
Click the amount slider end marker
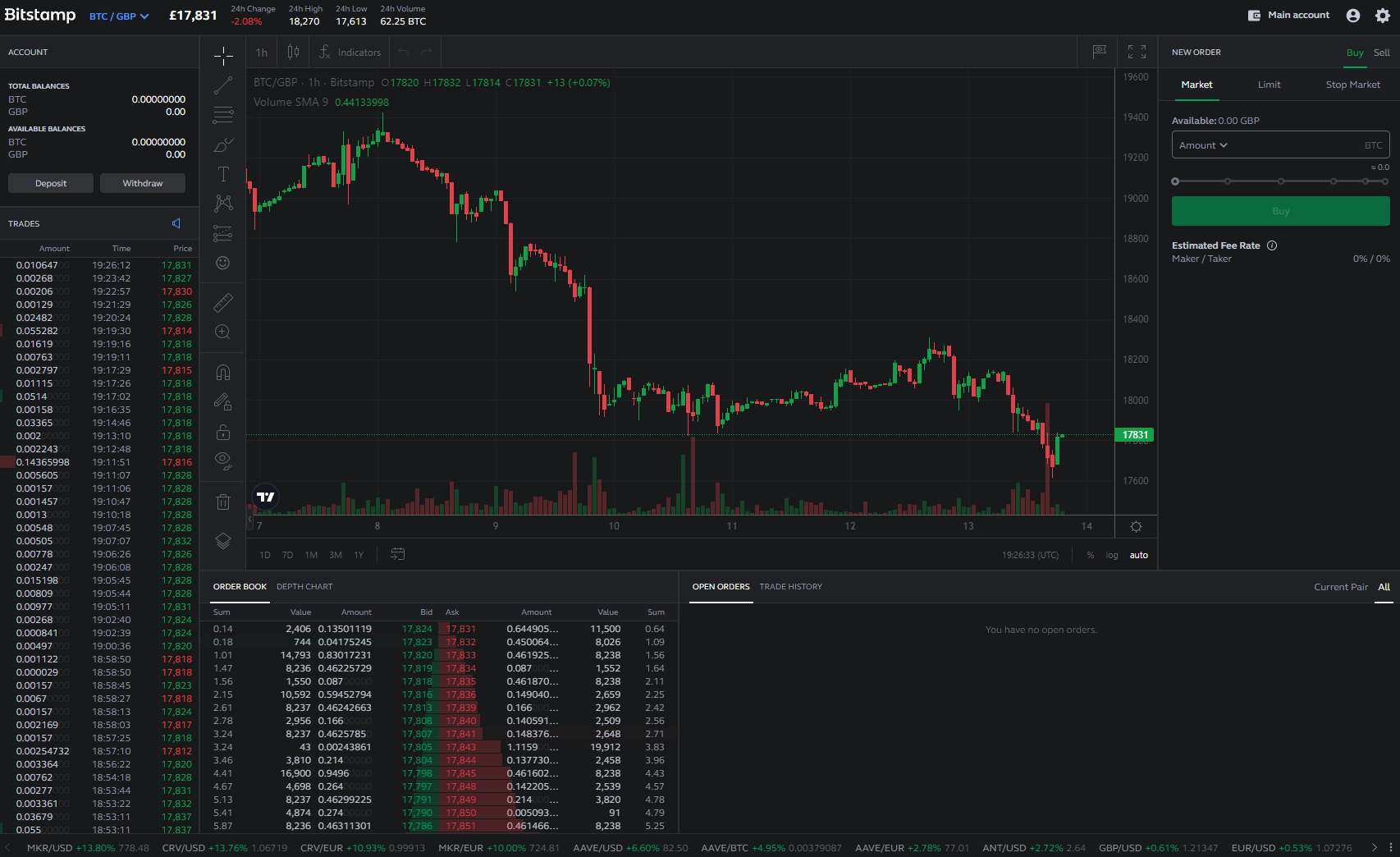(1386, 181)
